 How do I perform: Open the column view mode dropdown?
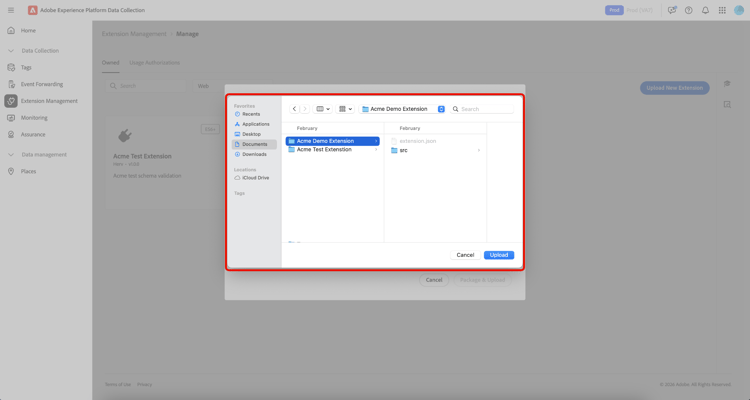pyautogui.click(x=322, y=109)
